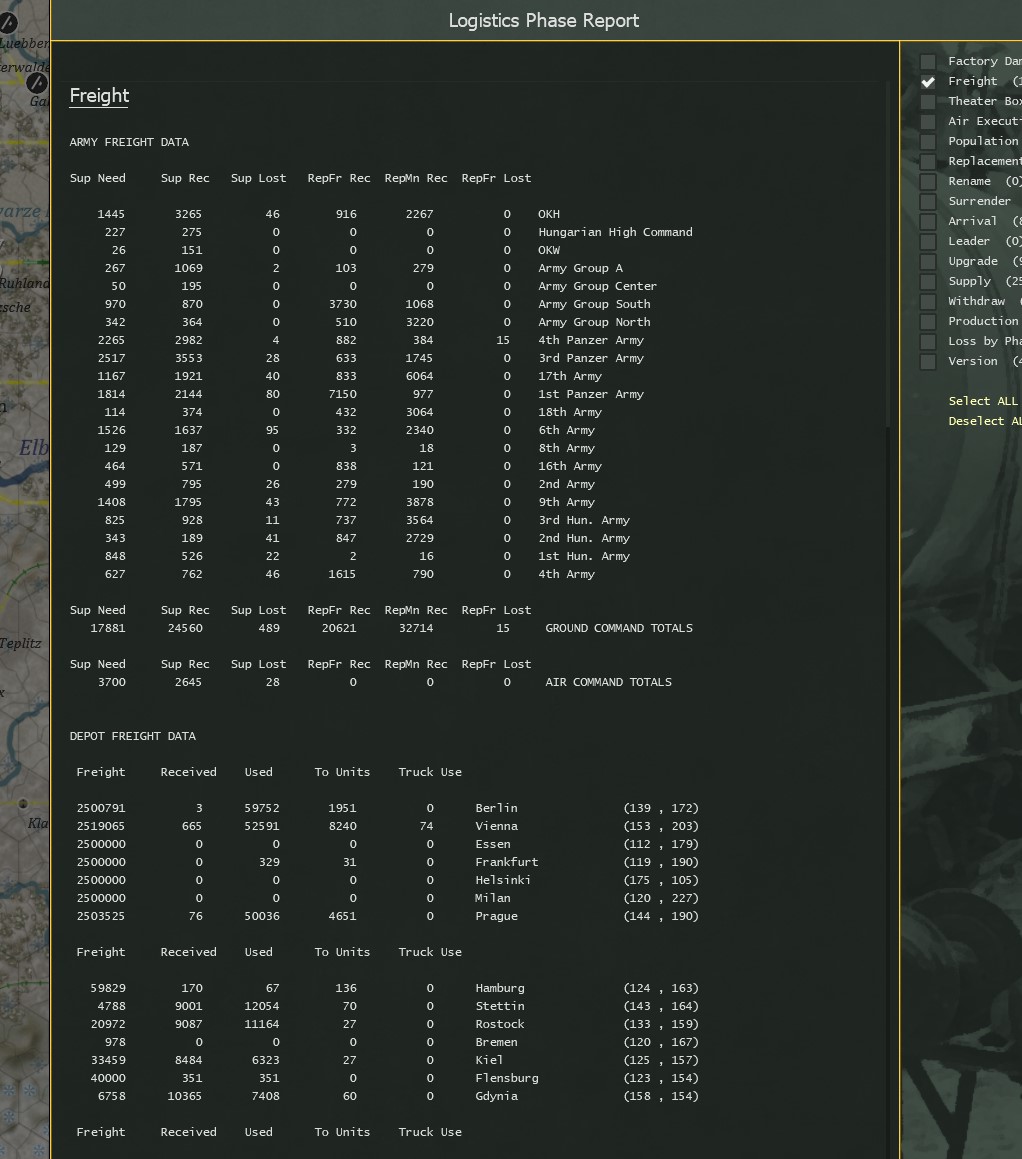Click the Milan depot entry
Screen dimensions: 1022x1159
(387, 898)
